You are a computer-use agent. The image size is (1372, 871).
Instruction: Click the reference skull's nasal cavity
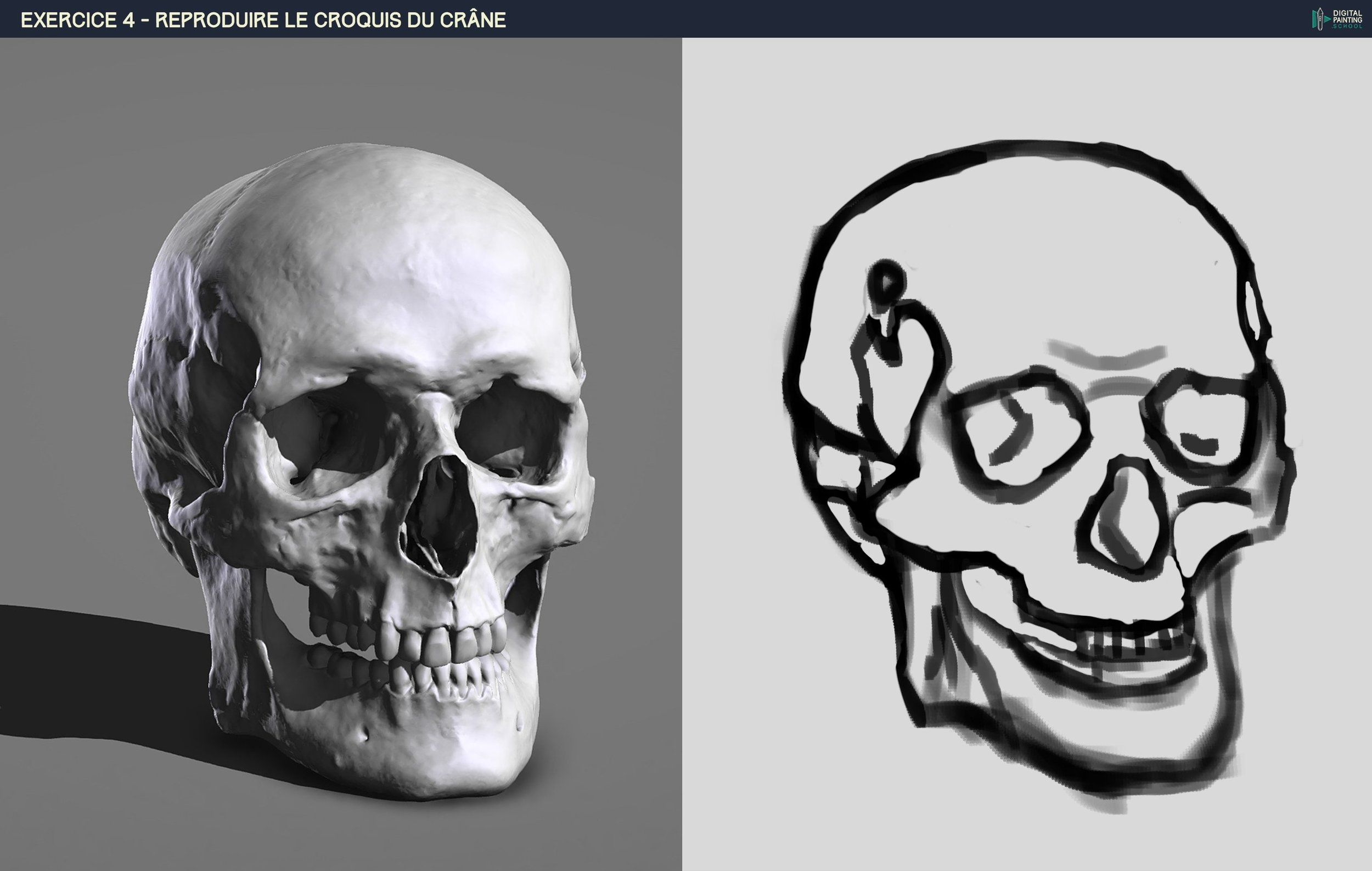[440, 510]
